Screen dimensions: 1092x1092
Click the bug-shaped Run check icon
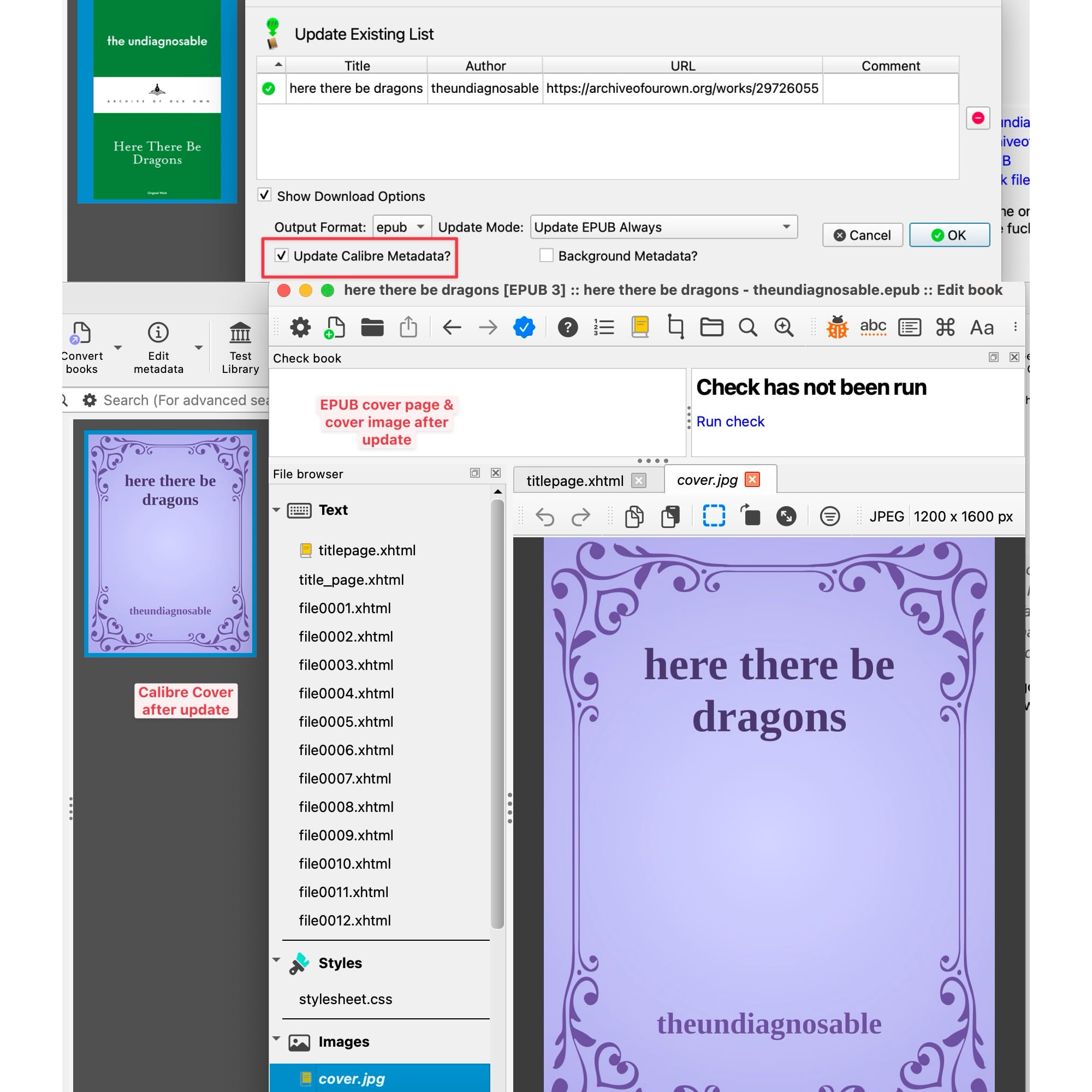pos(837,327)
